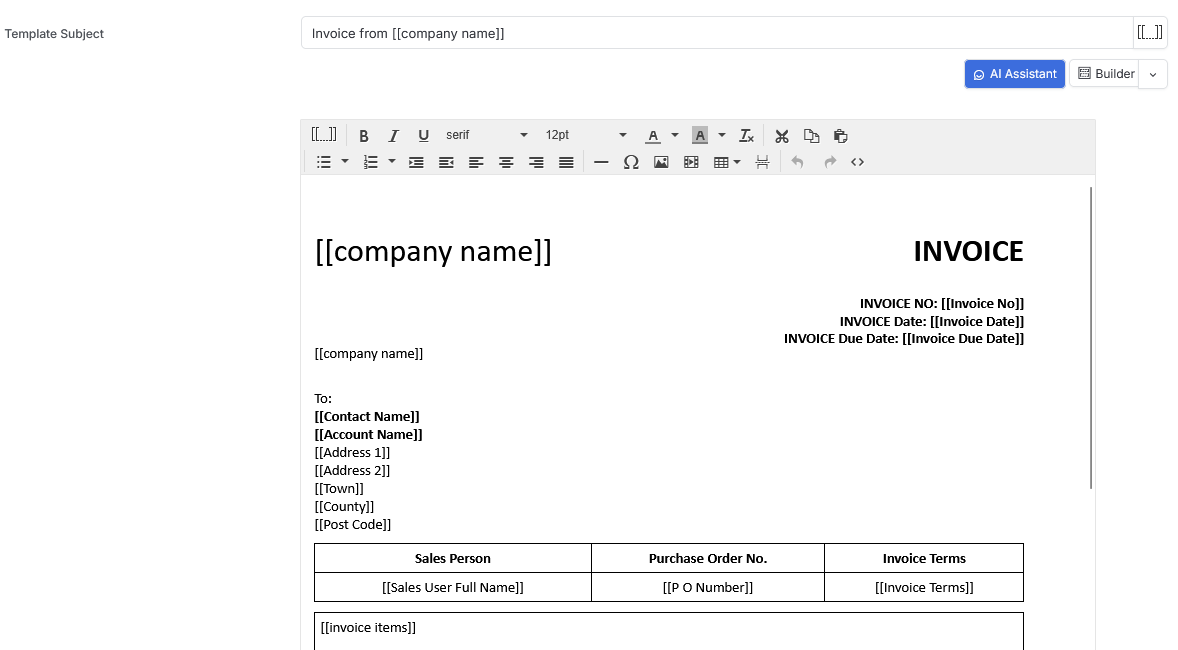This screenshot has height=650, width=1178.
Task: Click the large [[company name]] header text
Action: coord(433,251)
